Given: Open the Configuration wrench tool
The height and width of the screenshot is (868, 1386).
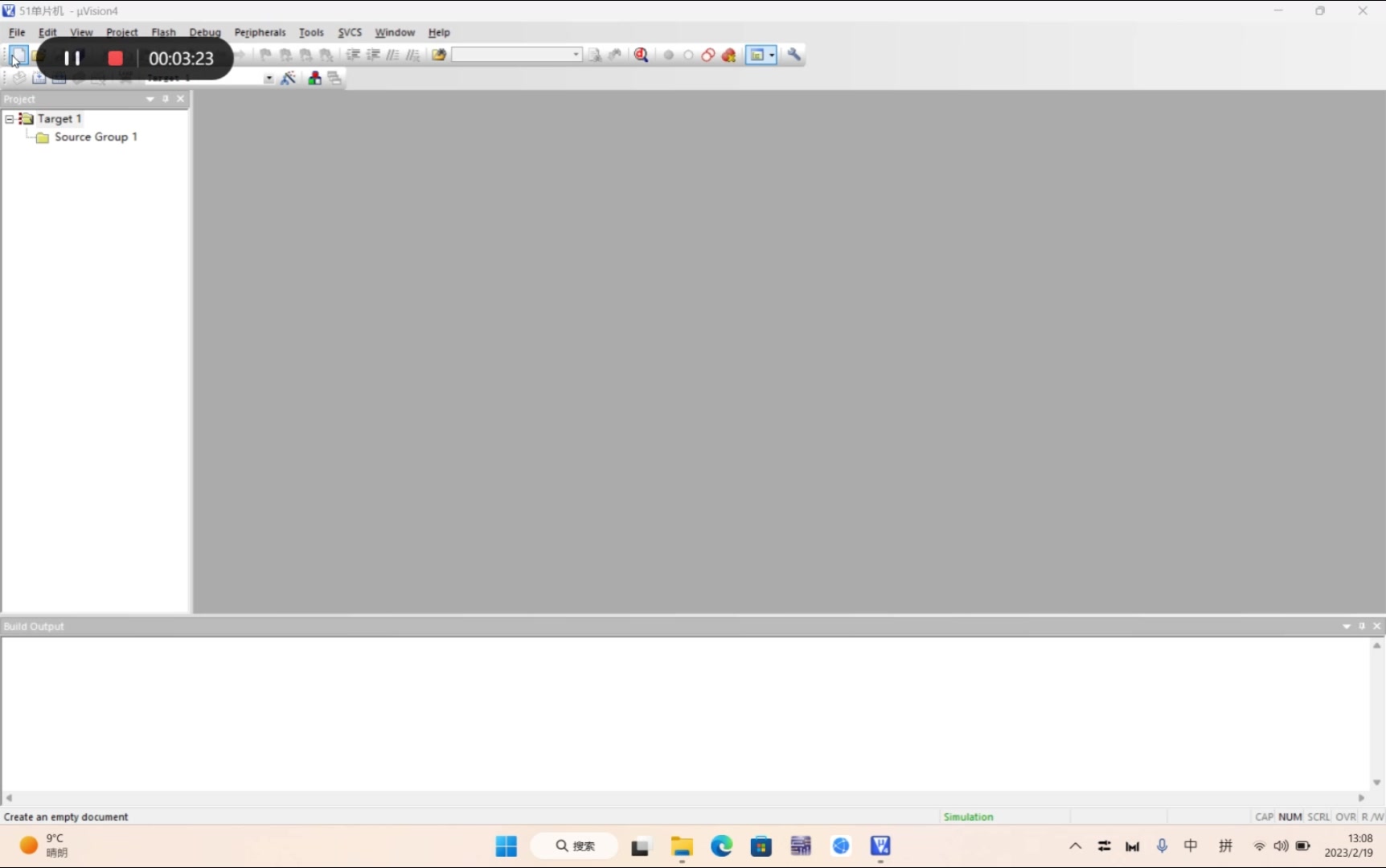Looking at the screenshot, I should tap(794, 55).
